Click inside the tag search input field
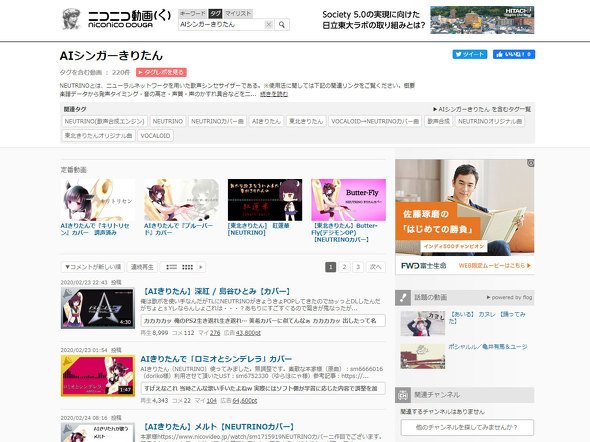Screen dimensions: 590x442 point(221,25)
